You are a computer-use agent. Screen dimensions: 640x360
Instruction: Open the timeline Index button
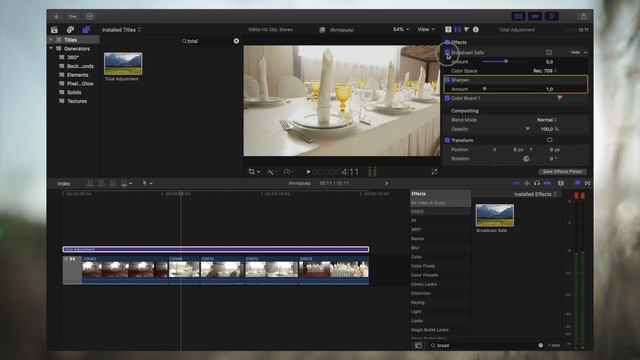point(64,184)
